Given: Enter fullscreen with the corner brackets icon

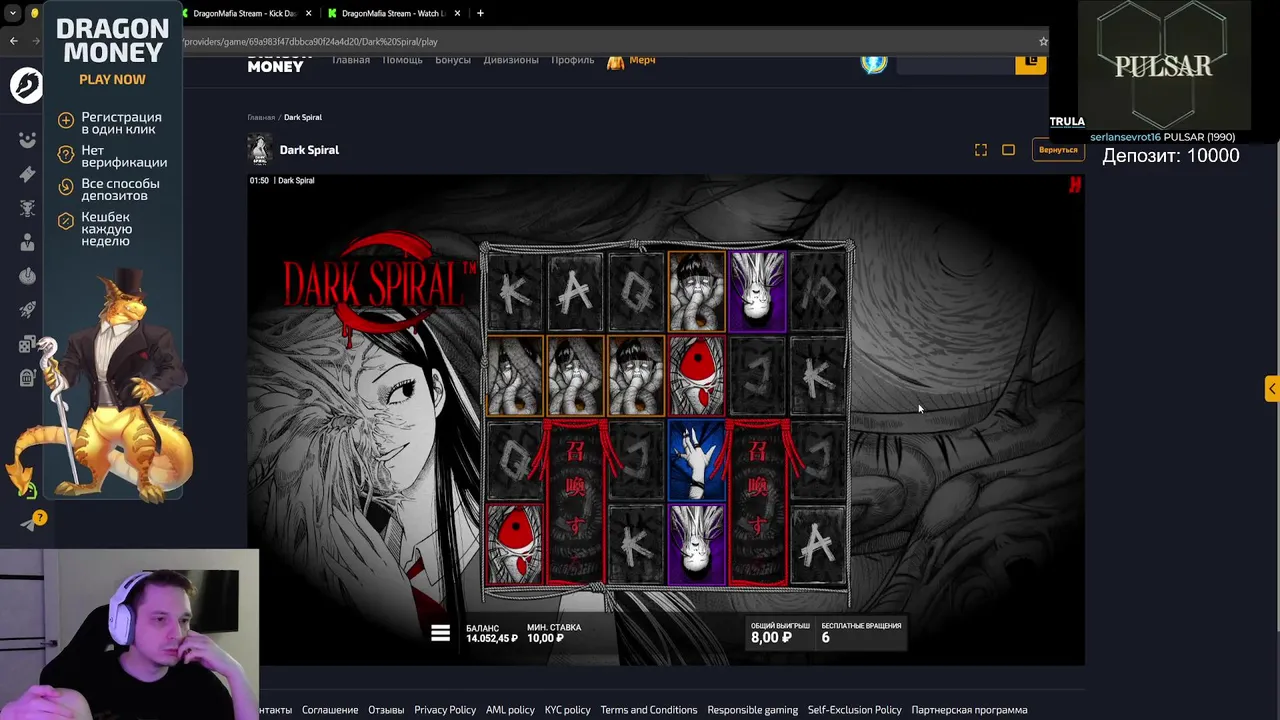Looking at the screenshot, I should tap(981, 150).
